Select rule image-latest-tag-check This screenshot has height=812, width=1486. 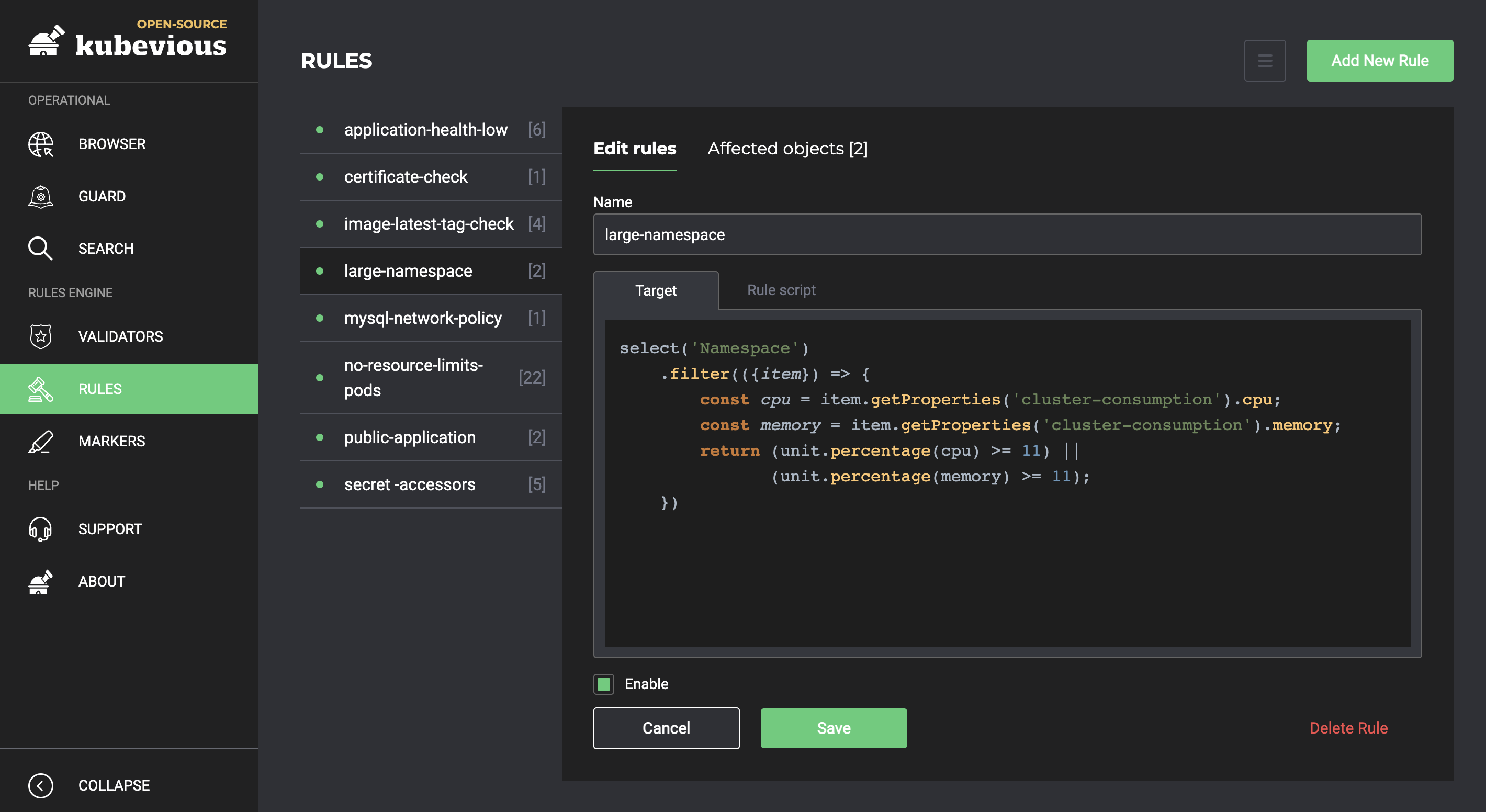pos(431,224)
